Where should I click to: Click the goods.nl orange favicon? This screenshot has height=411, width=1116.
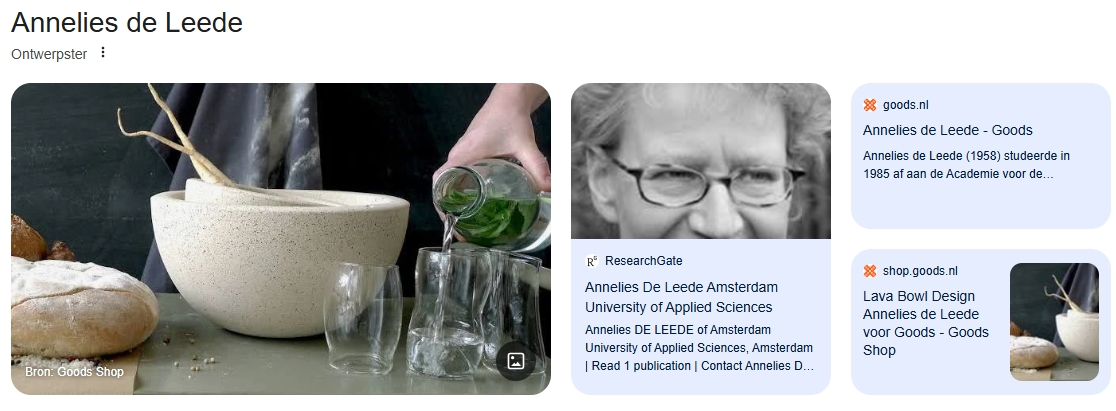point(870,105)
